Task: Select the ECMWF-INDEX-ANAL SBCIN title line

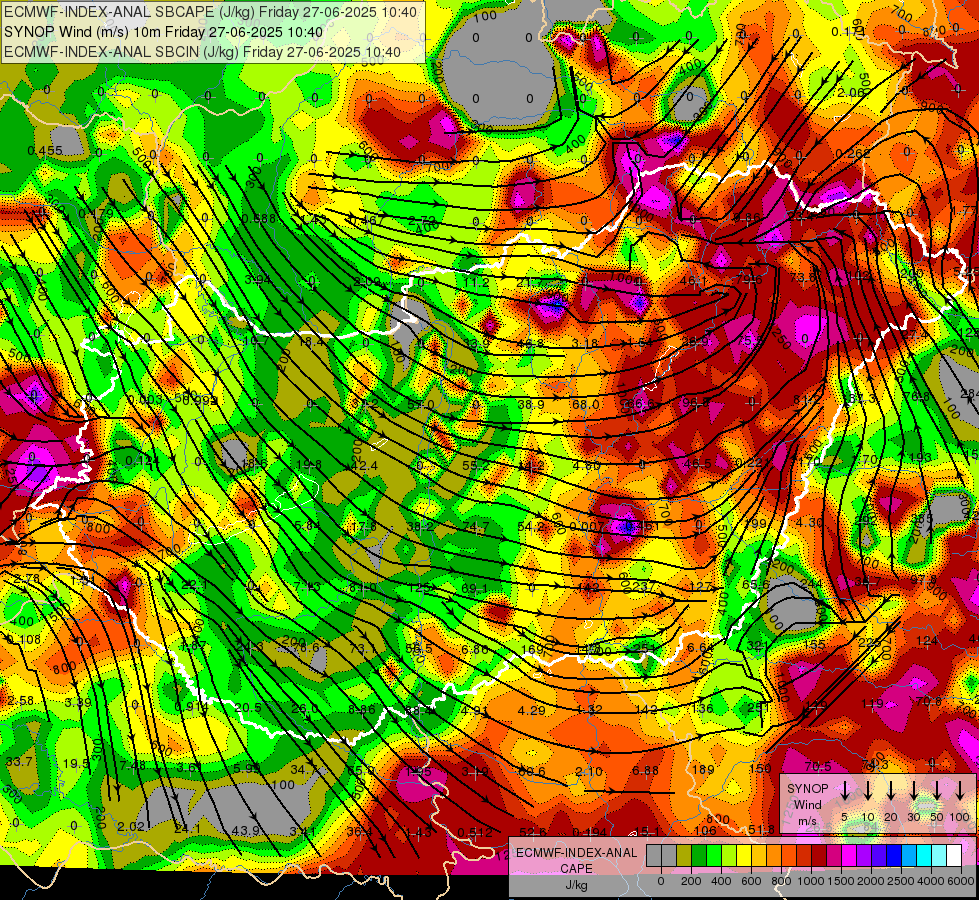Action: click(202, 52)
